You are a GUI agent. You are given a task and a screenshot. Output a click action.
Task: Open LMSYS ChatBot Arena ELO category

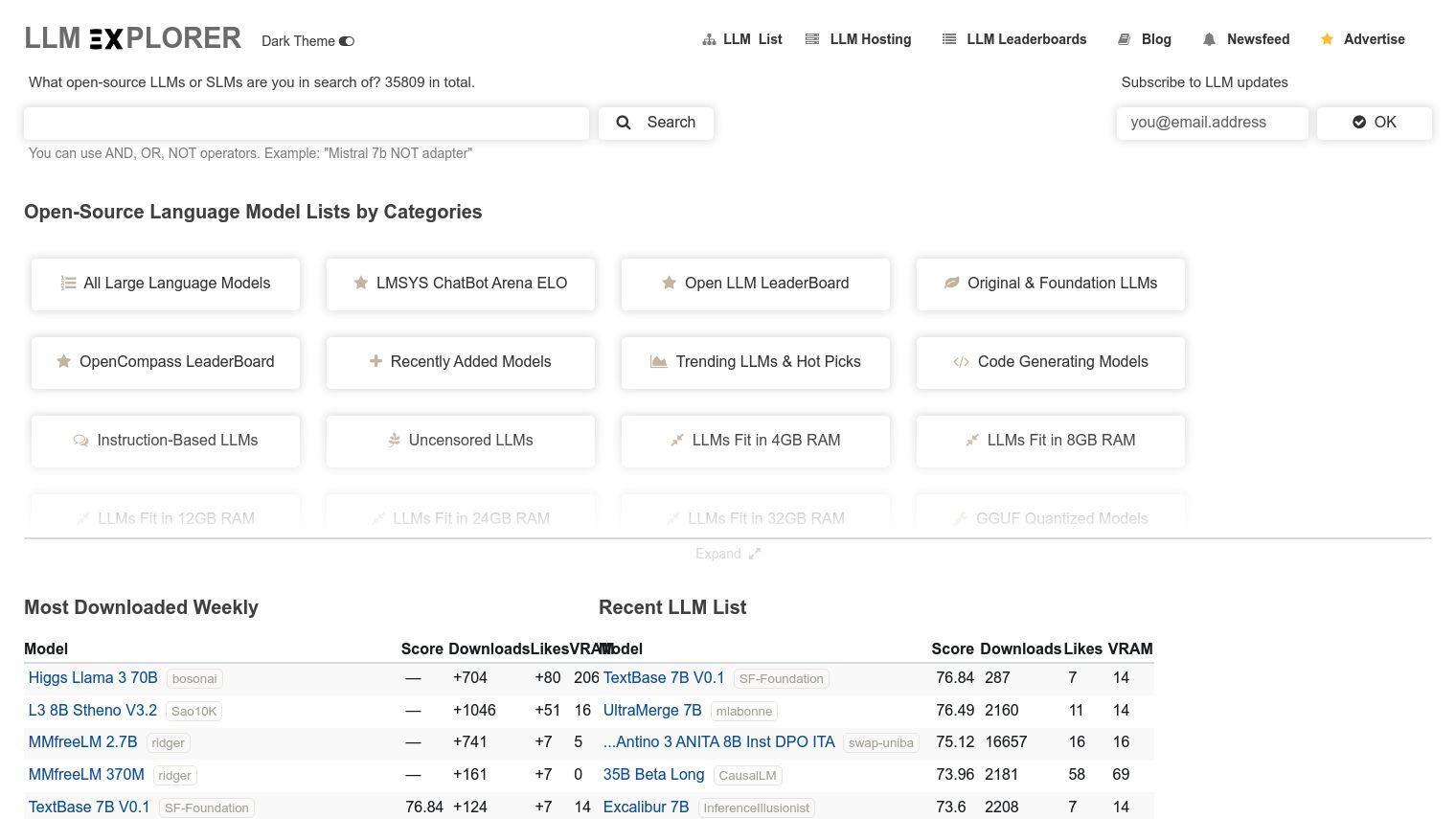(461, 284)
